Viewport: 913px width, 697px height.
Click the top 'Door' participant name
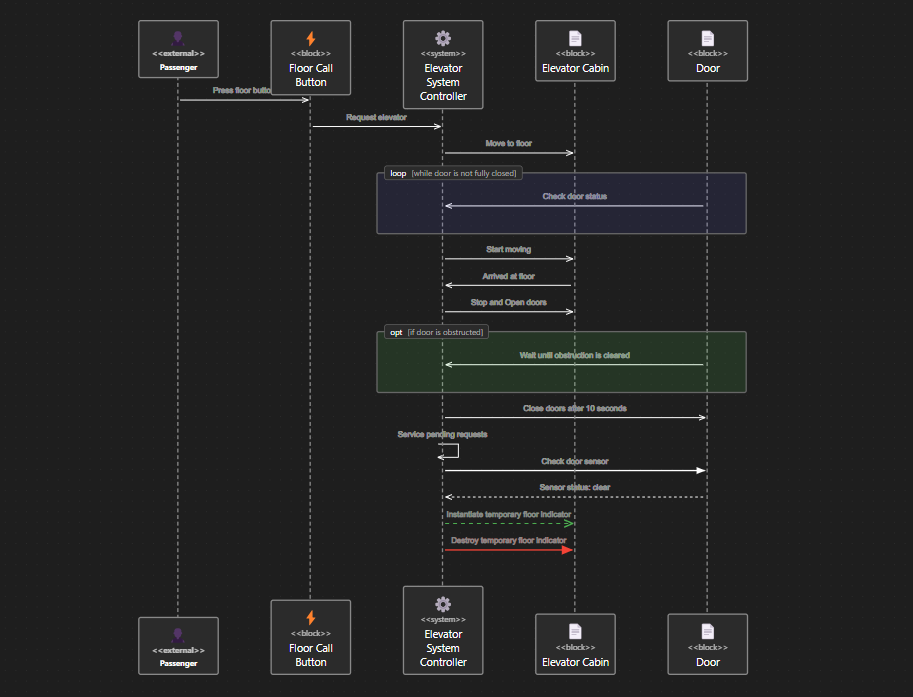[x=707, y=68]
